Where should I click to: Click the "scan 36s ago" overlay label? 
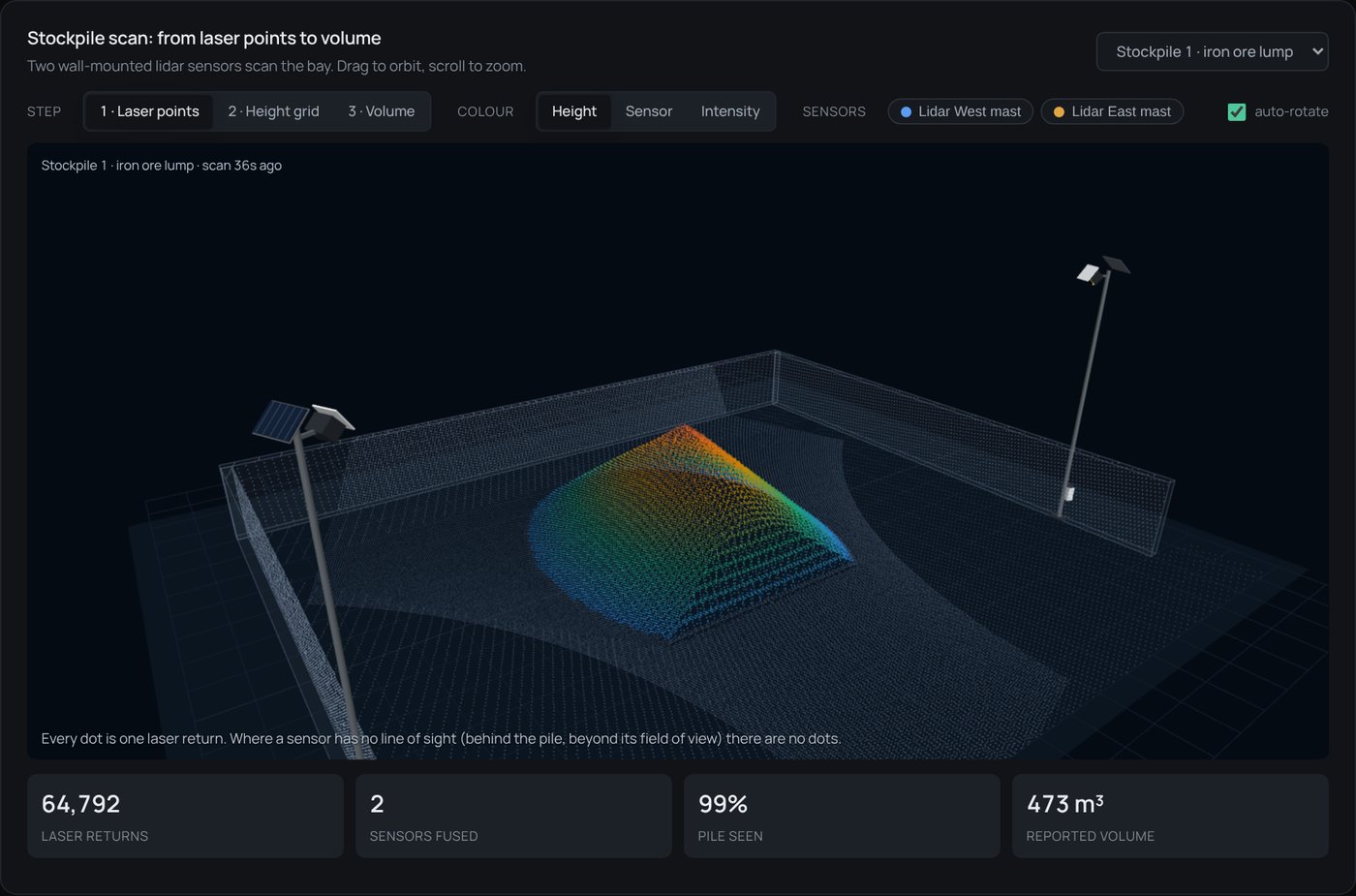pos(242,166)
